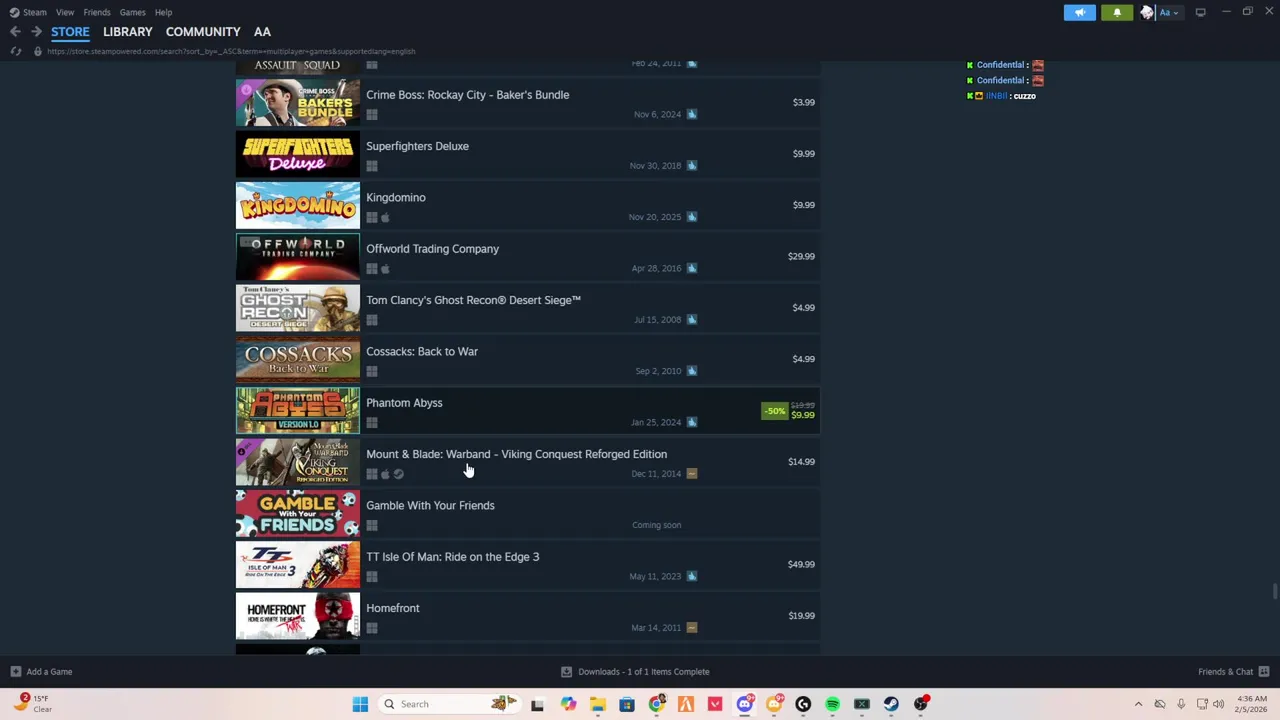Open Windows Start menu

[x=360, y=704]
